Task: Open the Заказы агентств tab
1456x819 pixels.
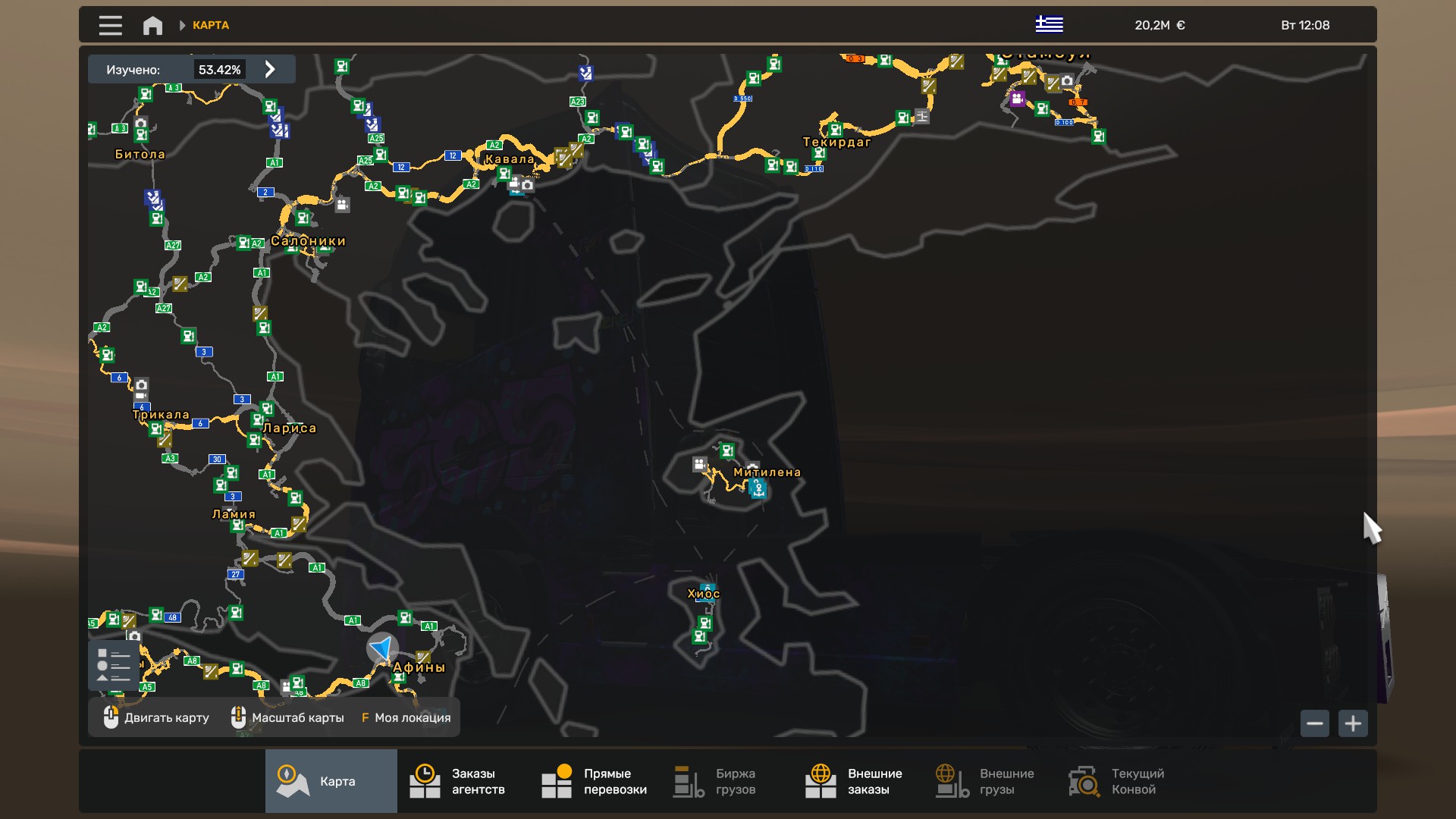Action: click(463, 781)
